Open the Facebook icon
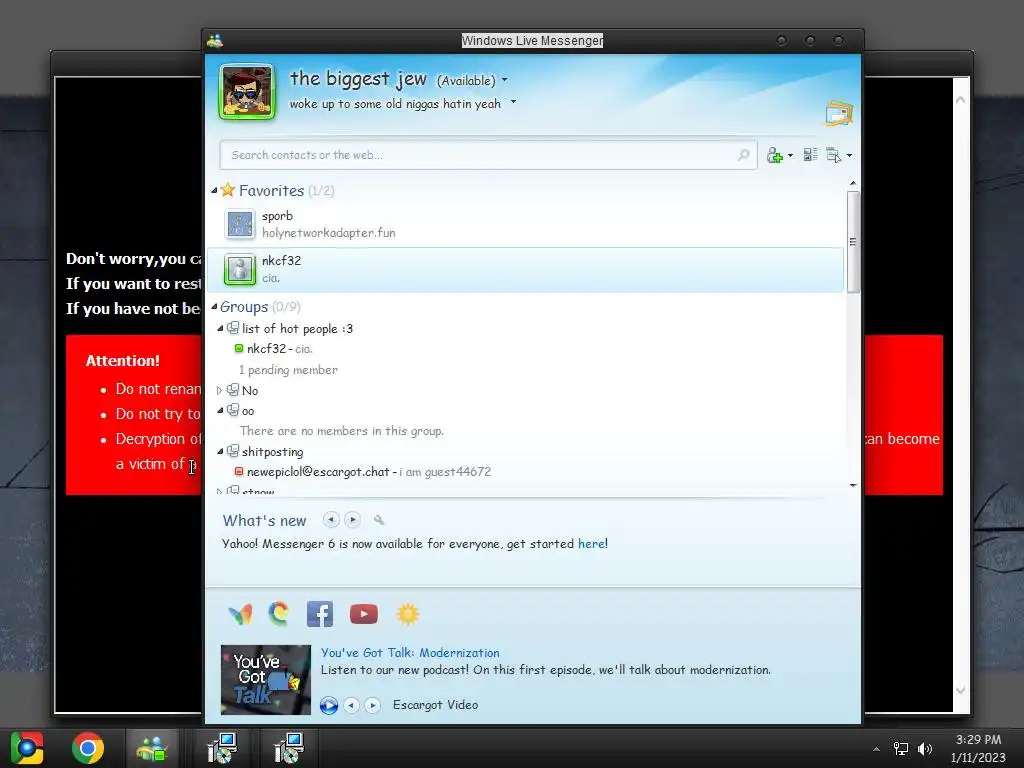This screenshot has height=768, width=1024. coord(320,614)
